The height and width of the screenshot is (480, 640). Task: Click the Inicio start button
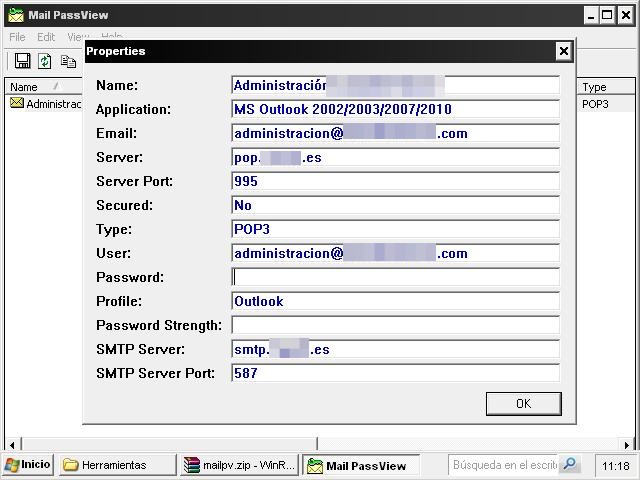coord(28,465)
